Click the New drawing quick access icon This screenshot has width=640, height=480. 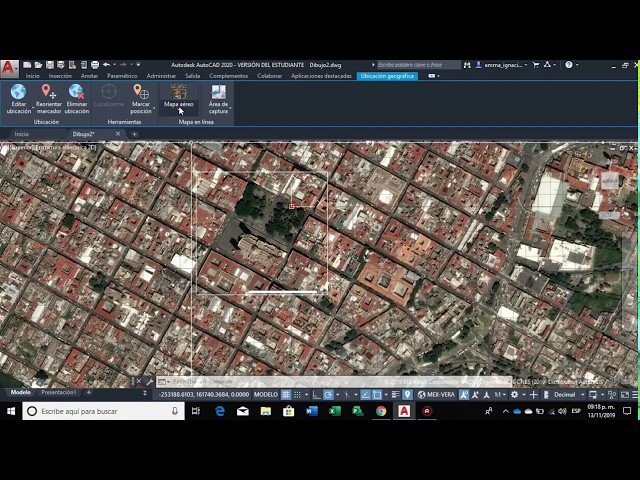click(x=27, y=65)
